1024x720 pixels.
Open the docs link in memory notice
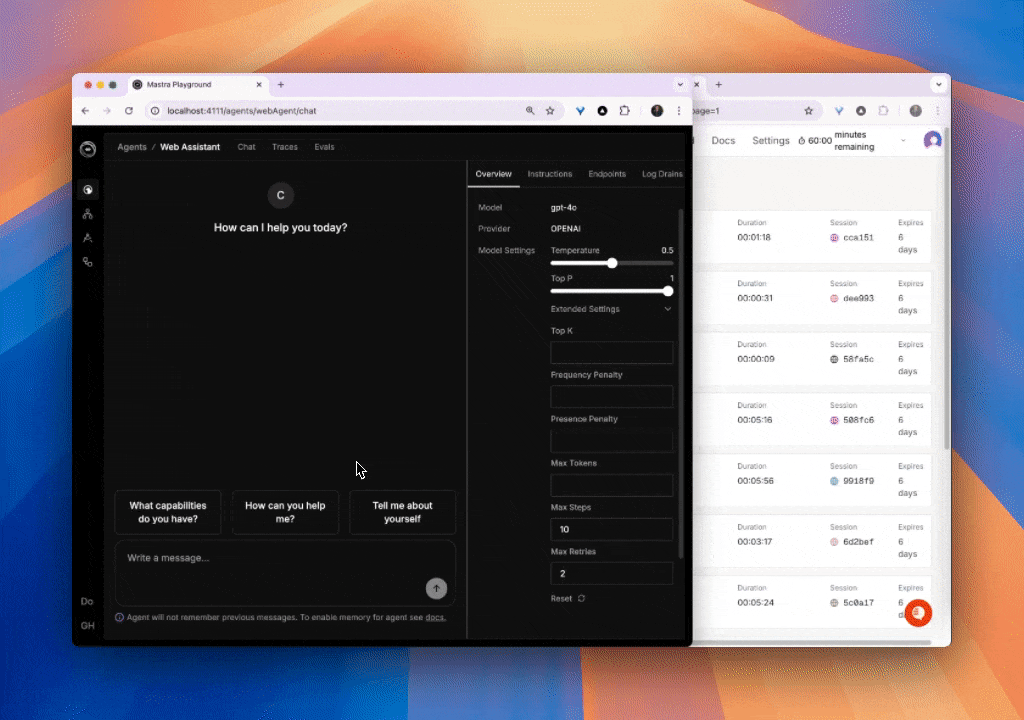(x=434, y=617)
